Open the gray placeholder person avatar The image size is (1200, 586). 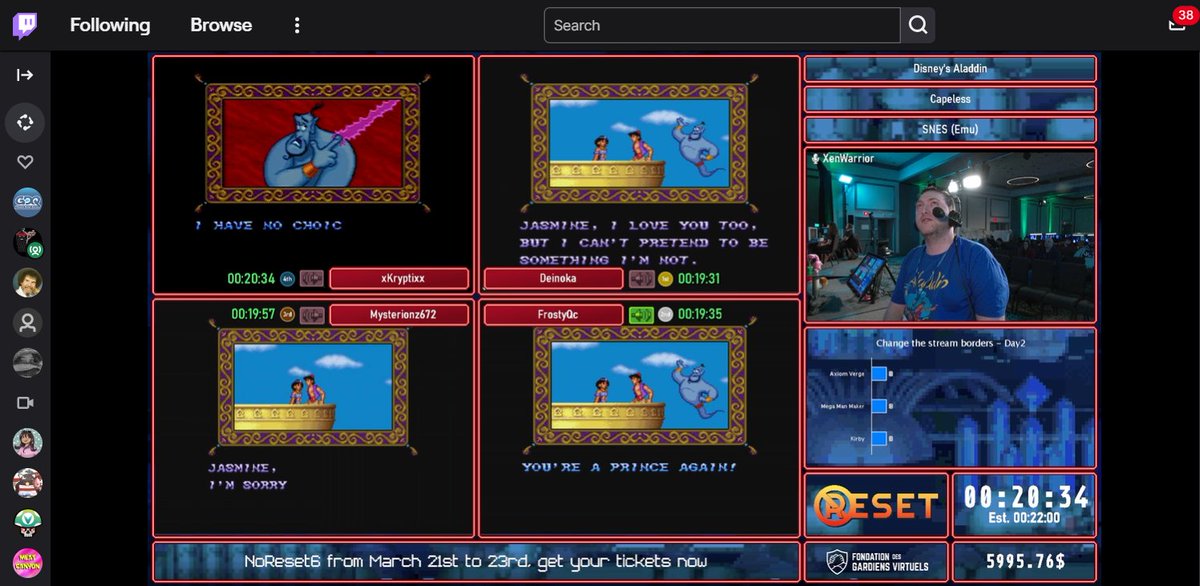click(27, 323)
